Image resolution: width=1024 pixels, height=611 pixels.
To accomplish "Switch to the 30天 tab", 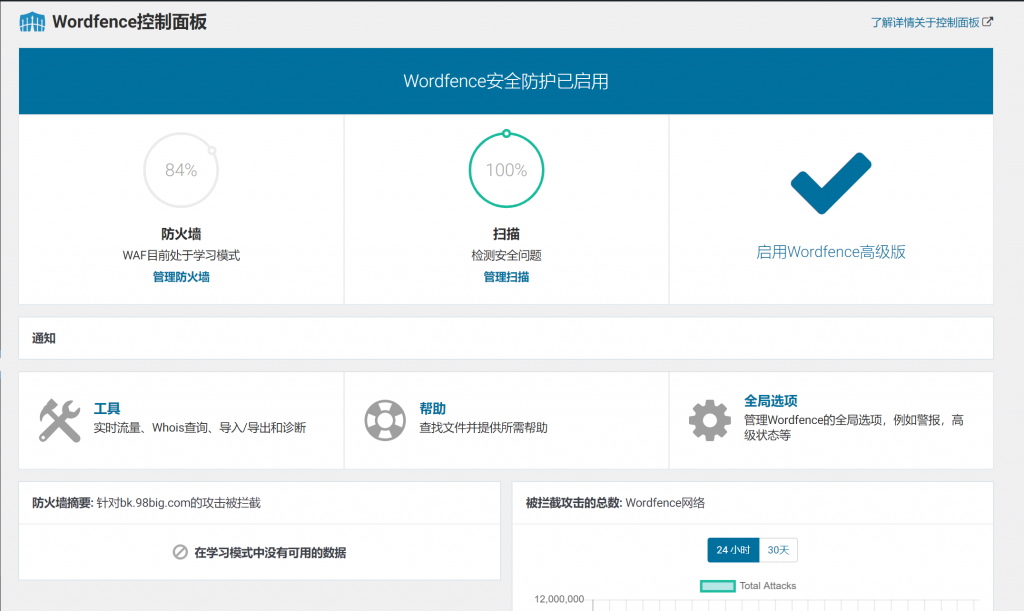I will click(x=778, y=550).
